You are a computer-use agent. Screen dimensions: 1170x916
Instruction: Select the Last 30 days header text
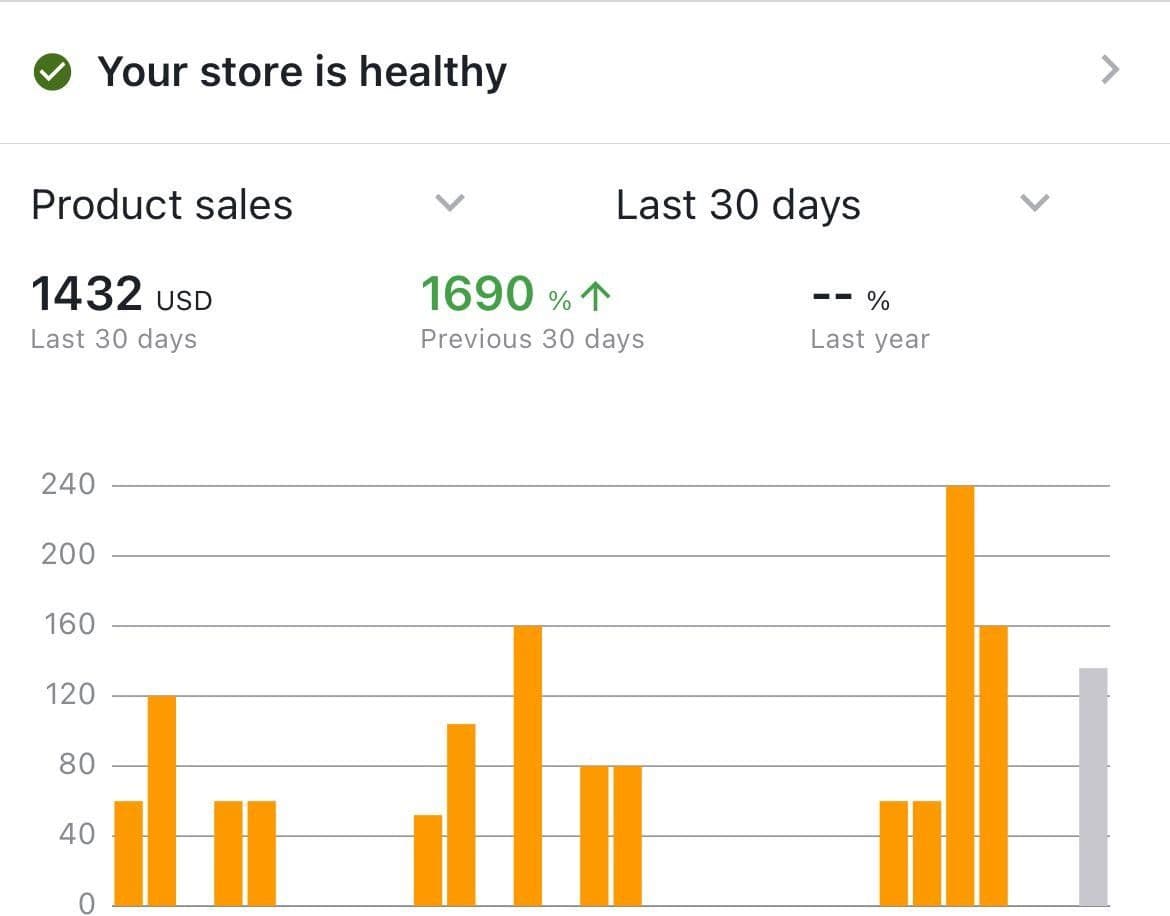739,204
